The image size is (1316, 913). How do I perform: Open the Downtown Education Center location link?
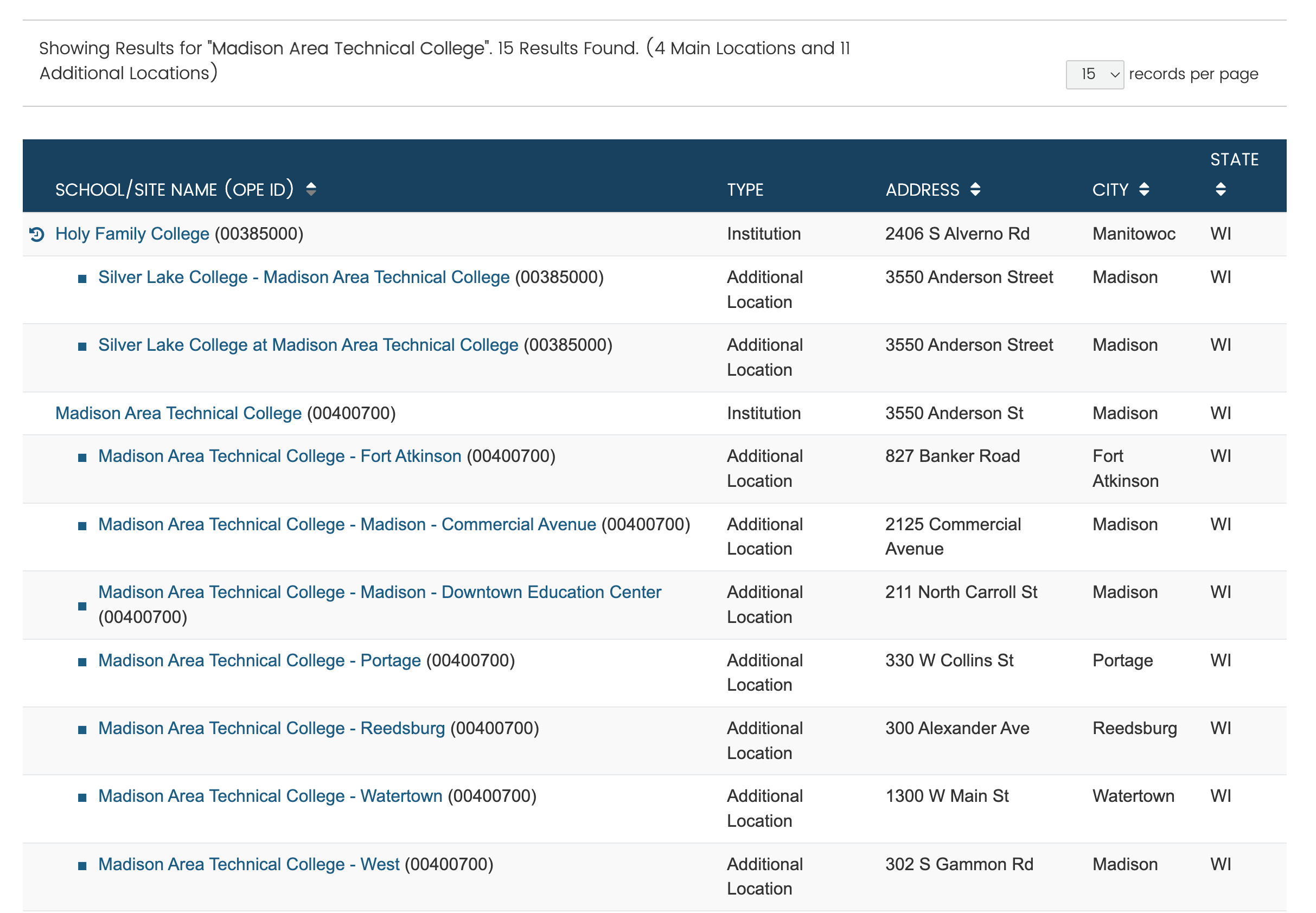tap(380, 592)
